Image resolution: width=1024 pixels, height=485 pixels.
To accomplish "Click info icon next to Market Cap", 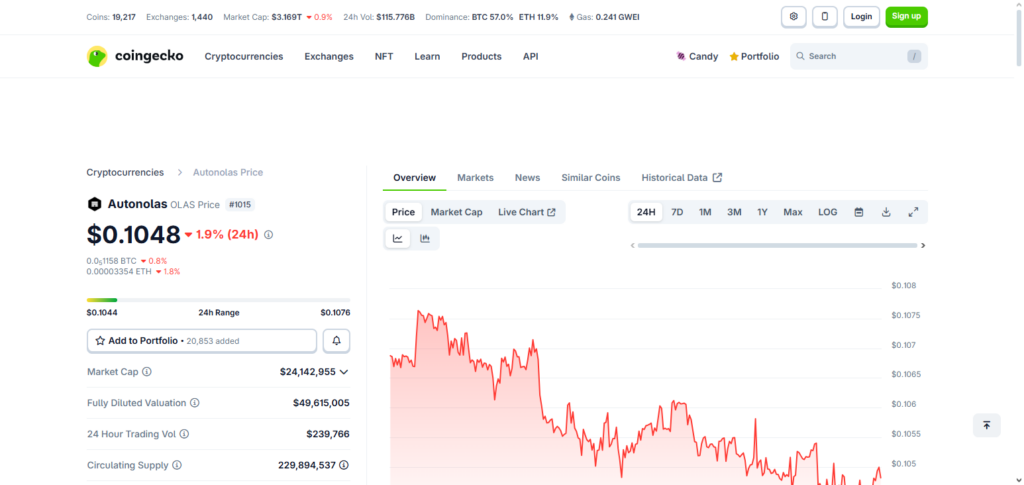I will tap(147, 372).
